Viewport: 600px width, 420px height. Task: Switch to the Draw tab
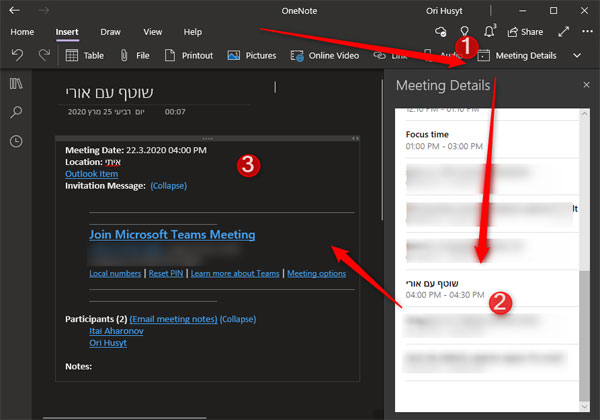click(x=110, y=32)
